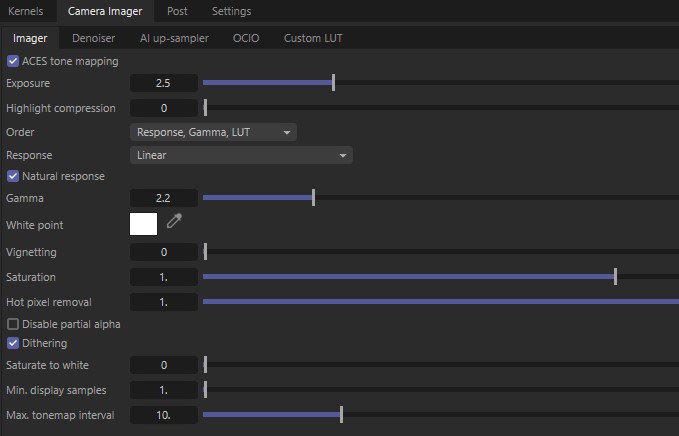Open the Post tab

(177, 11)
